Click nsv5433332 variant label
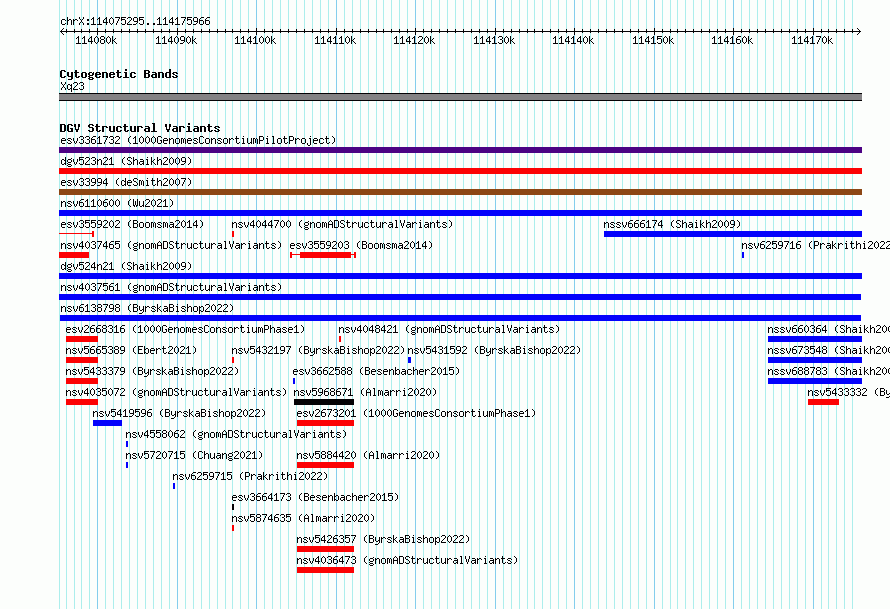Viewport: 890px width, 609px height. 848,392
